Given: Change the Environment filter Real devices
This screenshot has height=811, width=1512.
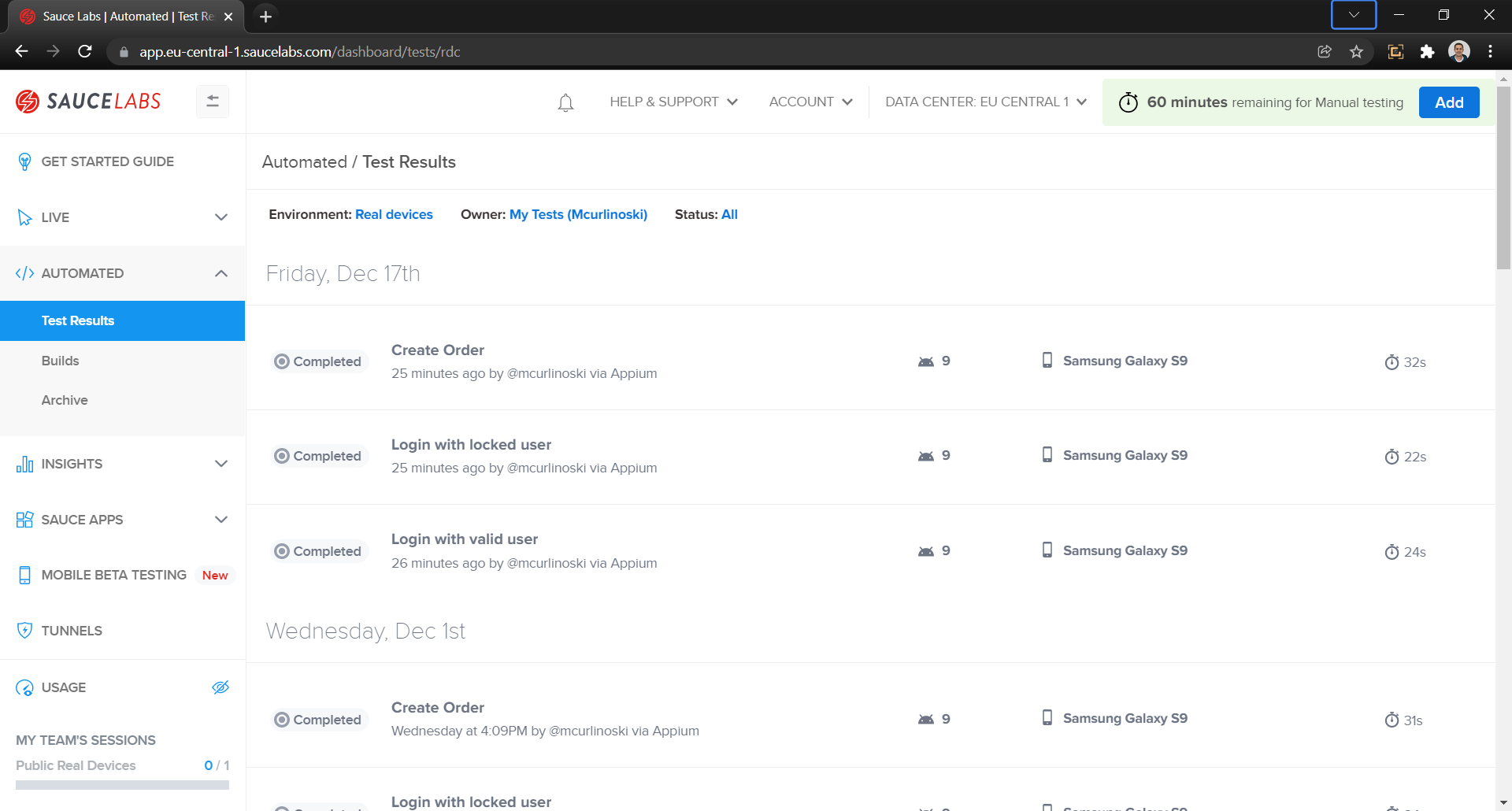Looking at the screenshot, I should tap(394, 214).
